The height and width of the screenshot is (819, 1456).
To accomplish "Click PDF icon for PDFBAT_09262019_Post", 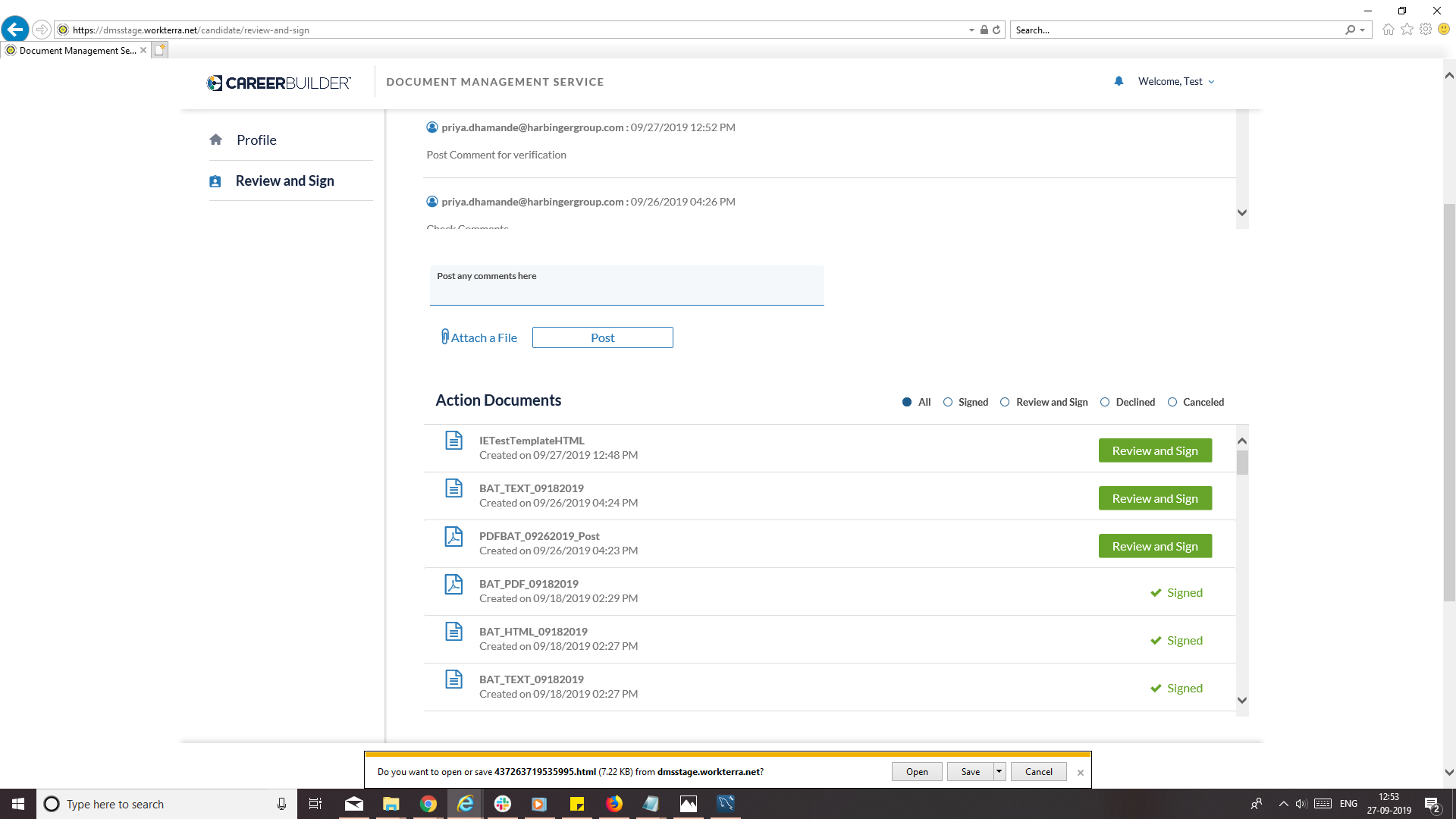I will (x=453, y=536).
